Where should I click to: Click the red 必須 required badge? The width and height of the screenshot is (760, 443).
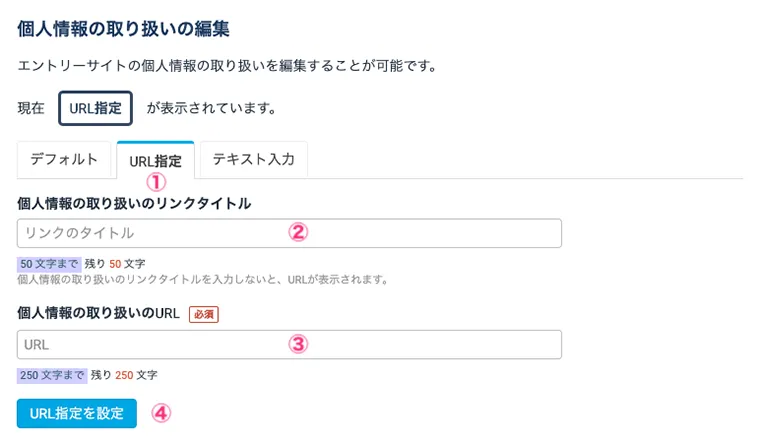(203, 313)
